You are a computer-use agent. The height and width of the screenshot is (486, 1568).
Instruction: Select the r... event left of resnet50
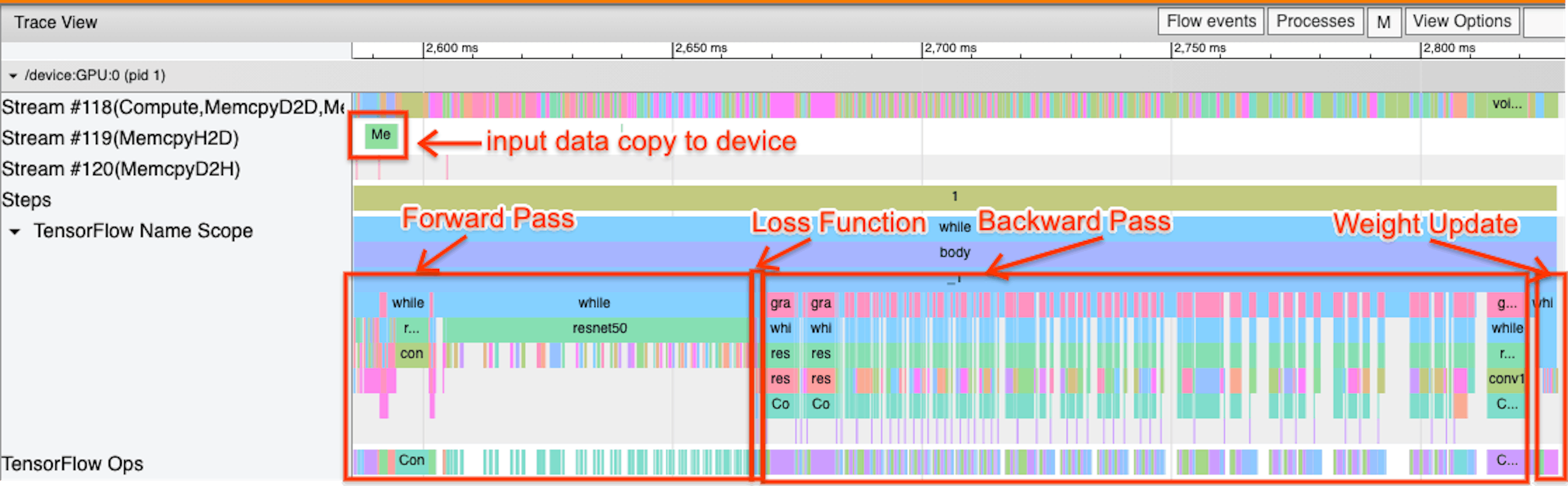[x=412, y=329]
